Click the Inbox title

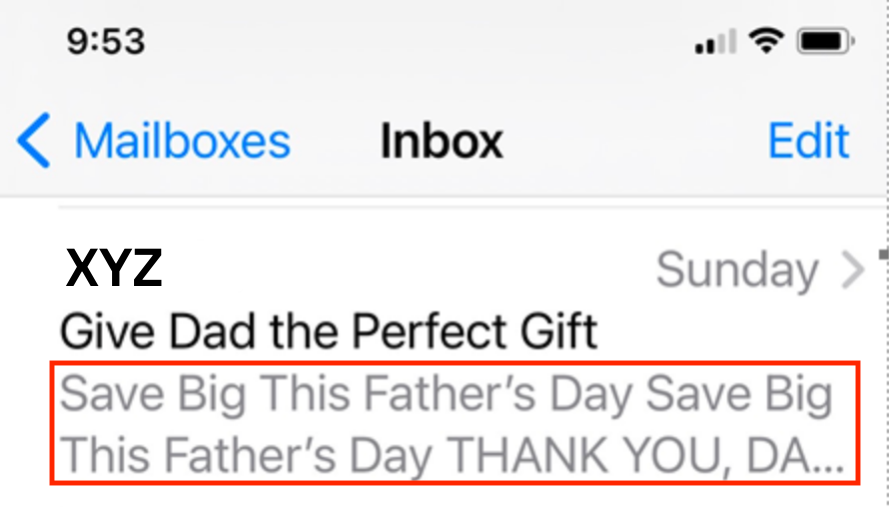pos(441,142)
